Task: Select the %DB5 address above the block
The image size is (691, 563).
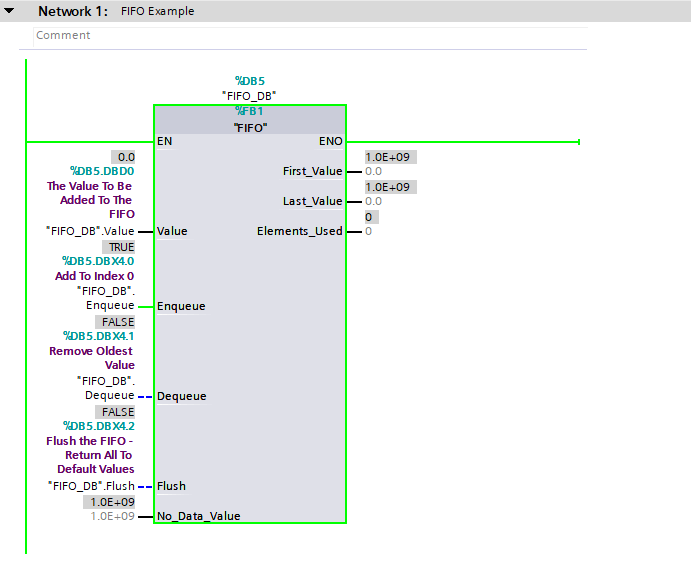Action: (249, 81)
